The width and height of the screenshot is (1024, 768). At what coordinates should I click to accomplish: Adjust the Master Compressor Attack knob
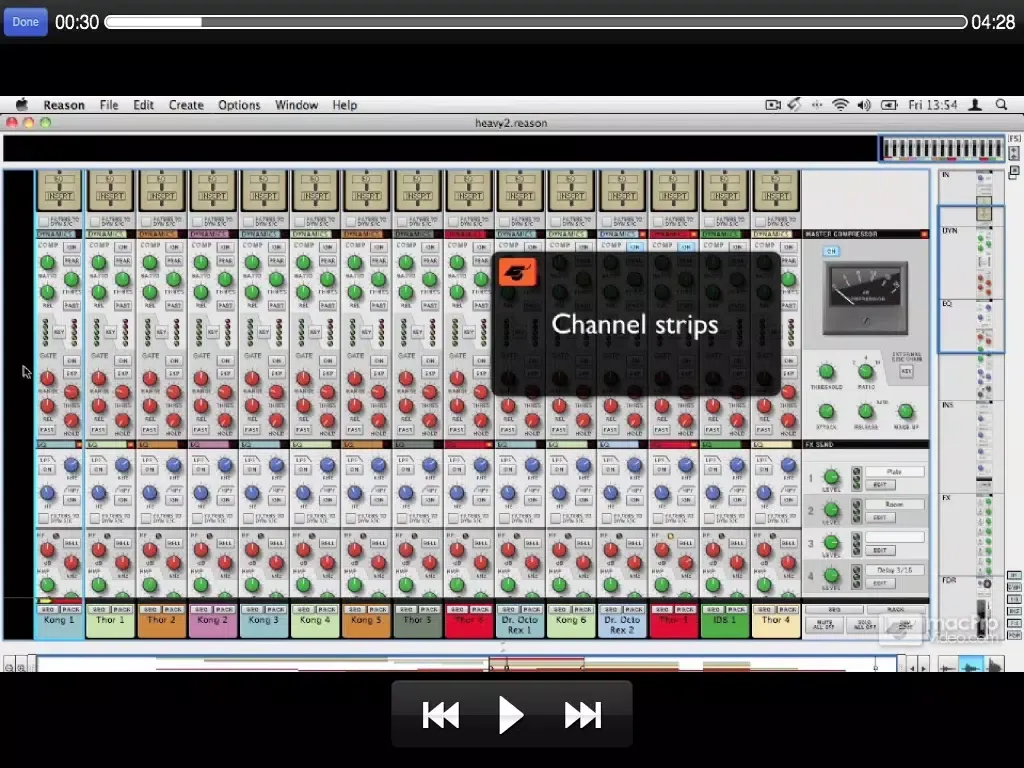tap(826, 411)
